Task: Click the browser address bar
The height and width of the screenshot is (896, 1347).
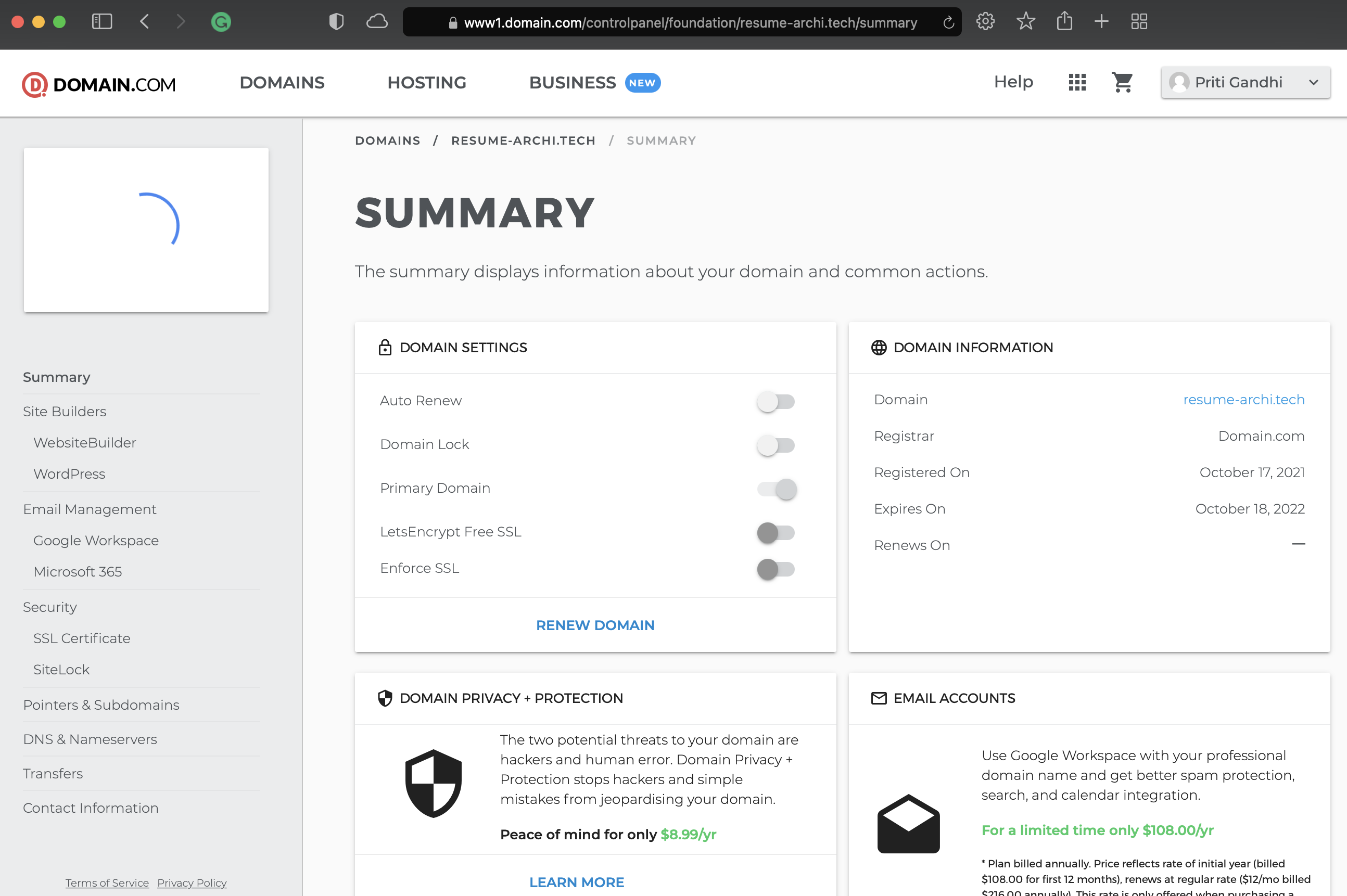Action: pos(690,22)
